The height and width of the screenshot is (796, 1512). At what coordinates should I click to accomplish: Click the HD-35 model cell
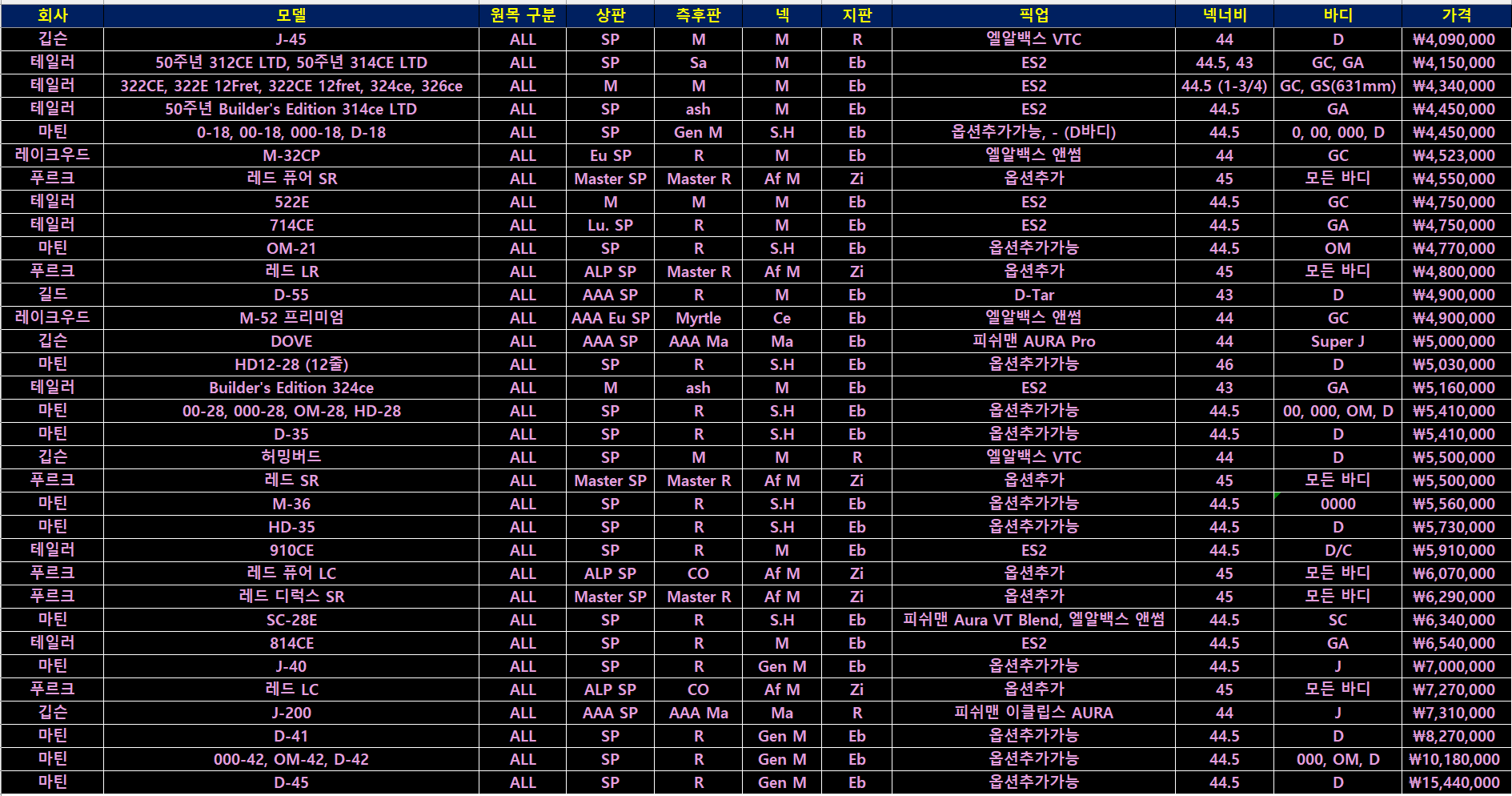click(x=291, y=527)
